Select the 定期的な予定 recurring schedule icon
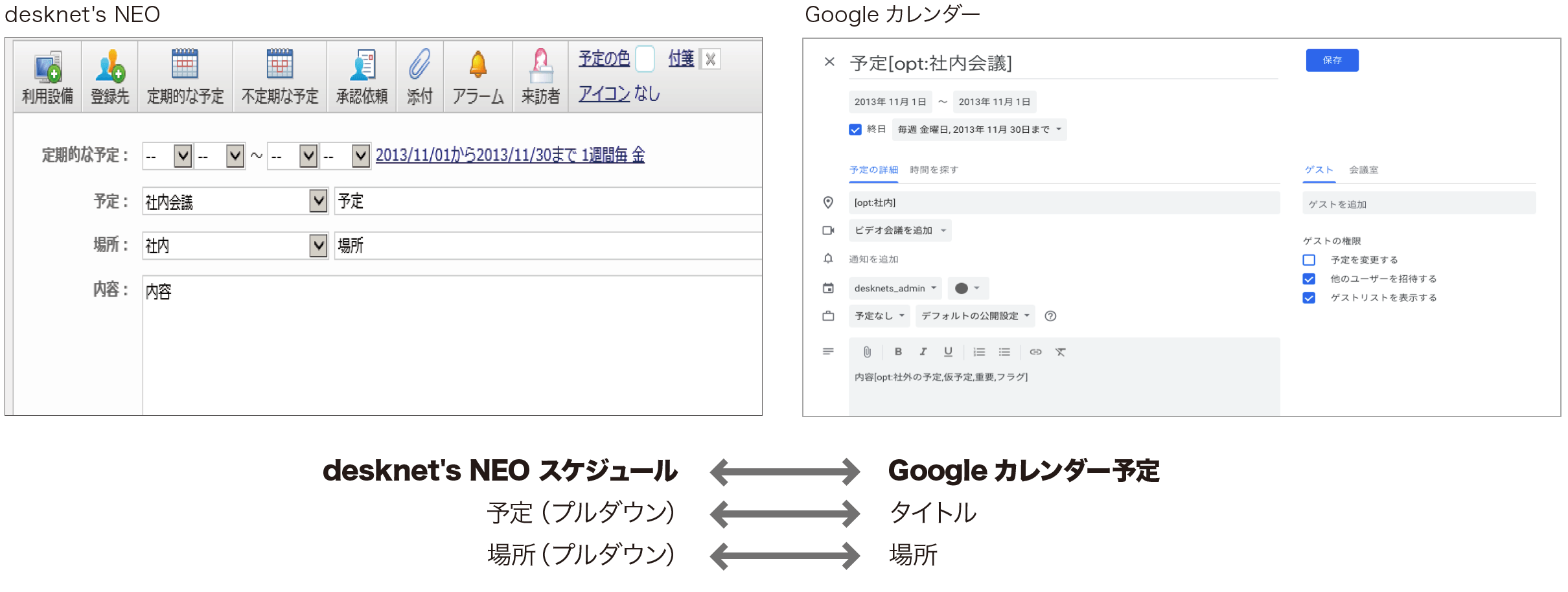Viewport: 1568px width, 592px height. (x=185, y=65)
